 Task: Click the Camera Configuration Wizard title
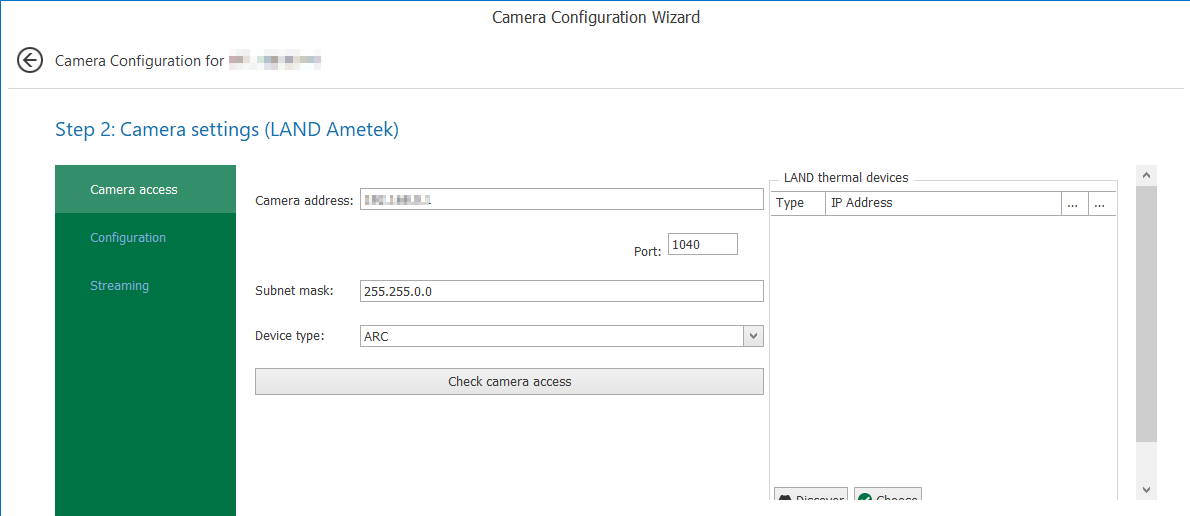(x=596, y=17)
